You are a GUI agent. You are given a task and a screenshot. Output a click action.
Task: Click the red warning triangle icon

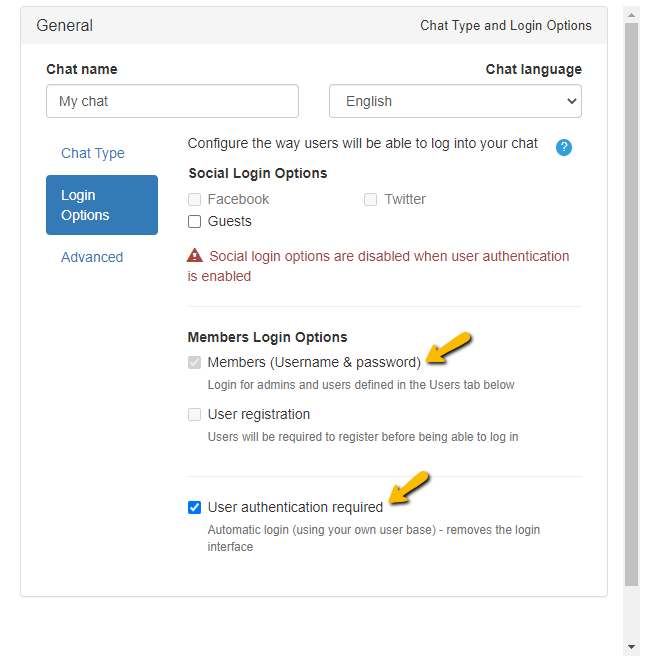pos(195,256)
